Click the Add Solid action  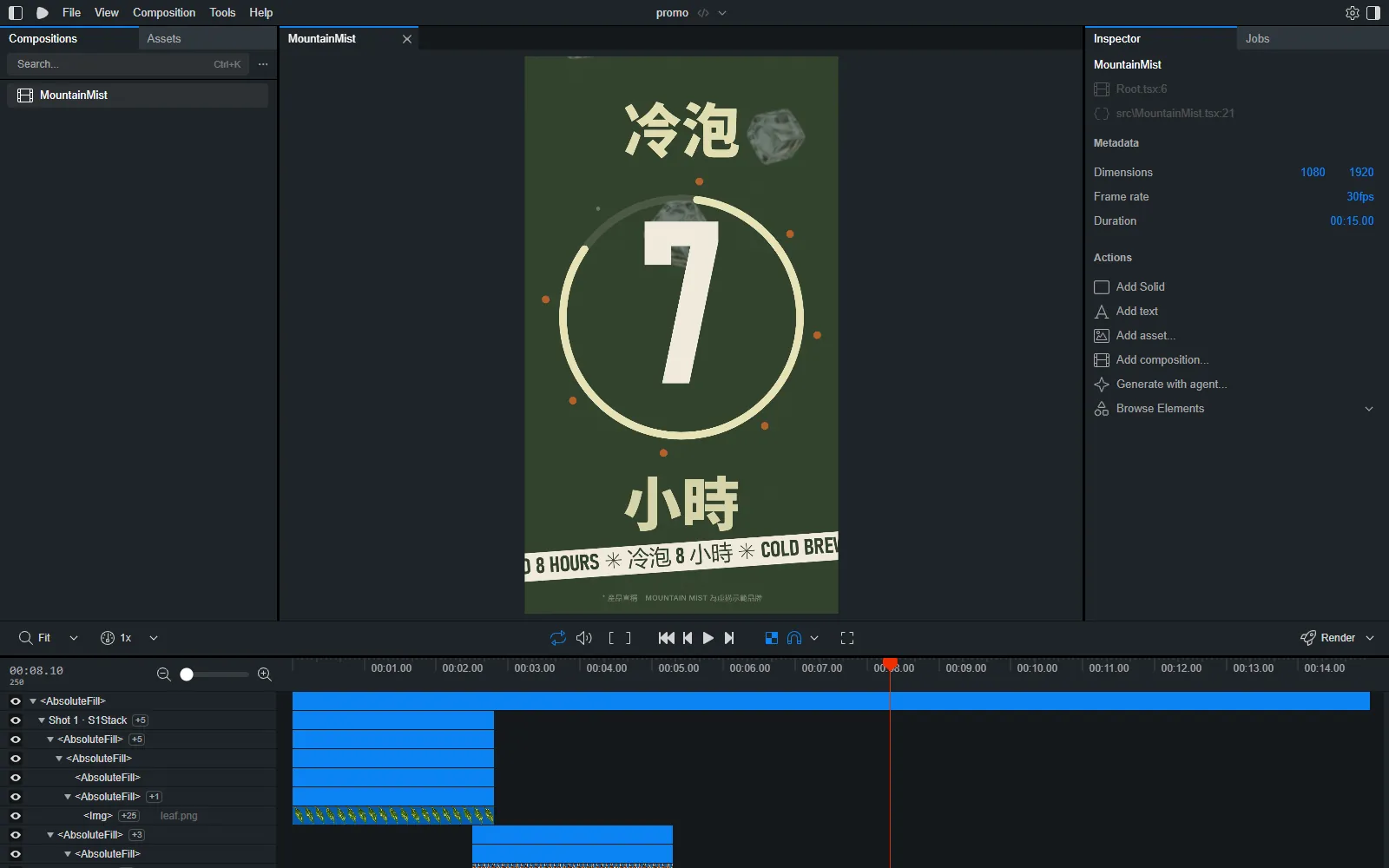[x=1129, y=287]
